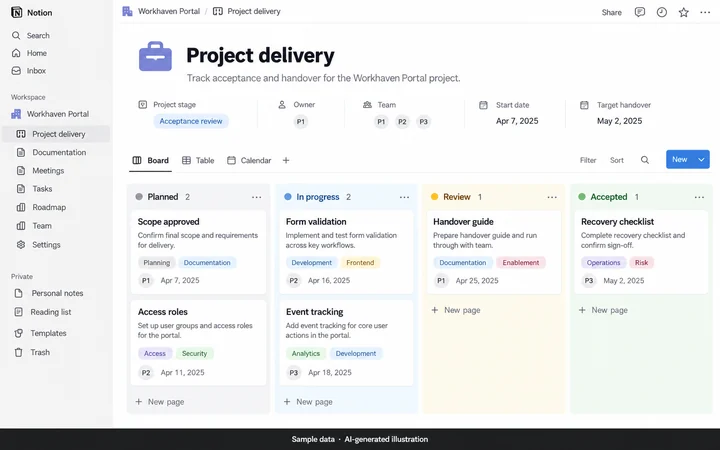Add New page in Review column

coord(456,310)
